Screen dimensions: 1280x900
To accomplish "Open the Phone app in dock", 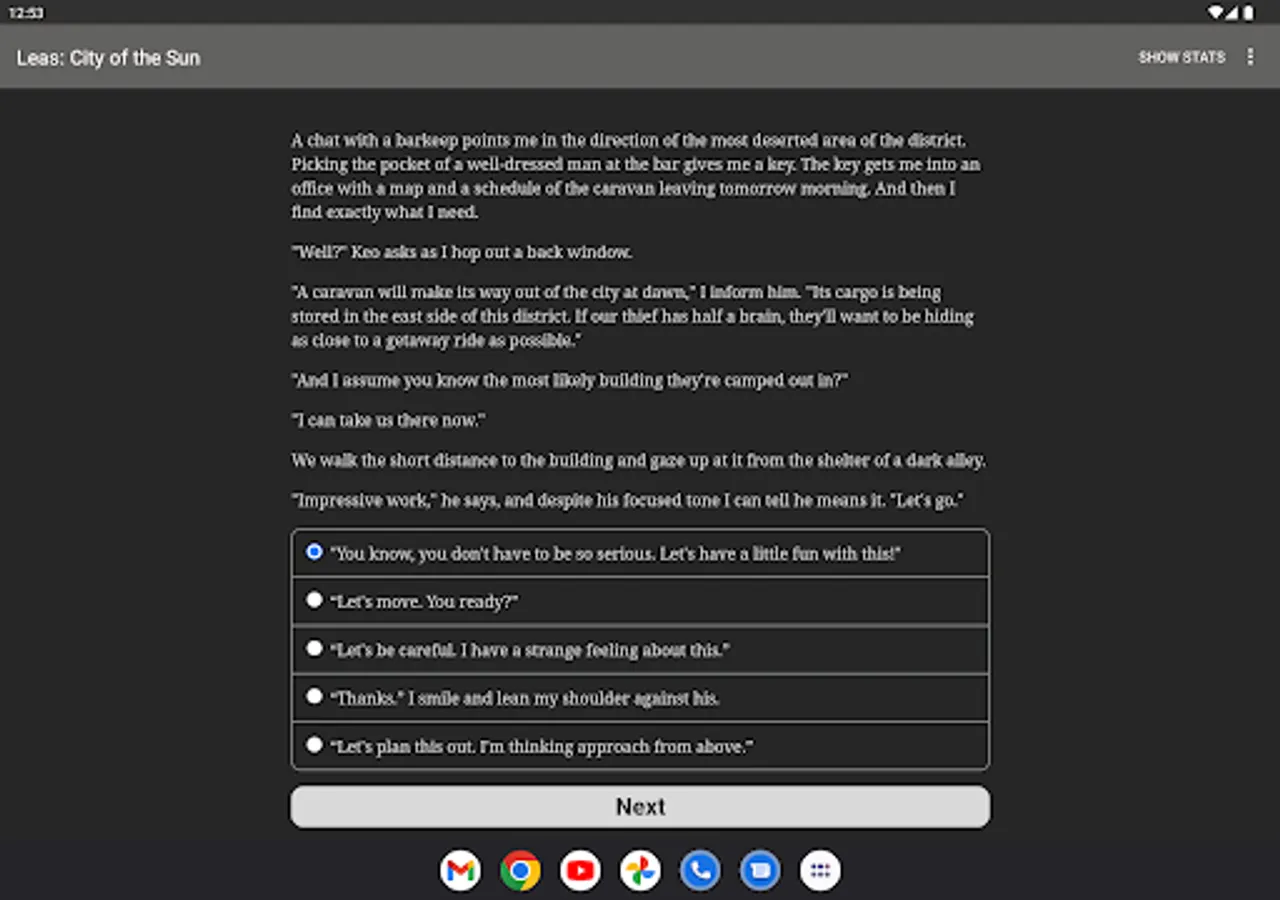I will click(x=700, y=871).
